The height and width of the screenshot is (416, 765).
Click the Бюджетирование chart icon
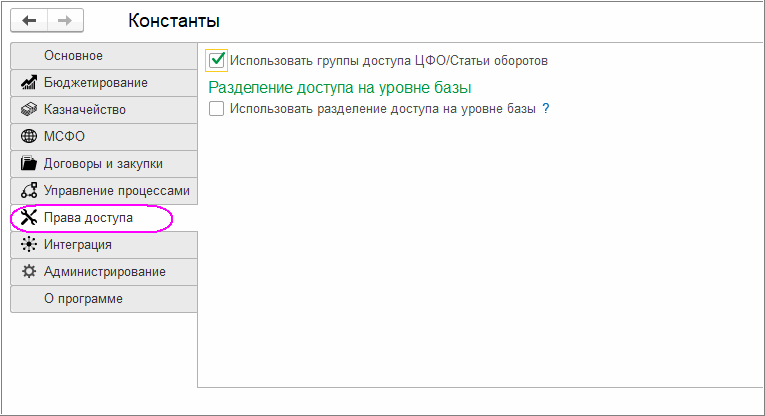coord(28,83)
